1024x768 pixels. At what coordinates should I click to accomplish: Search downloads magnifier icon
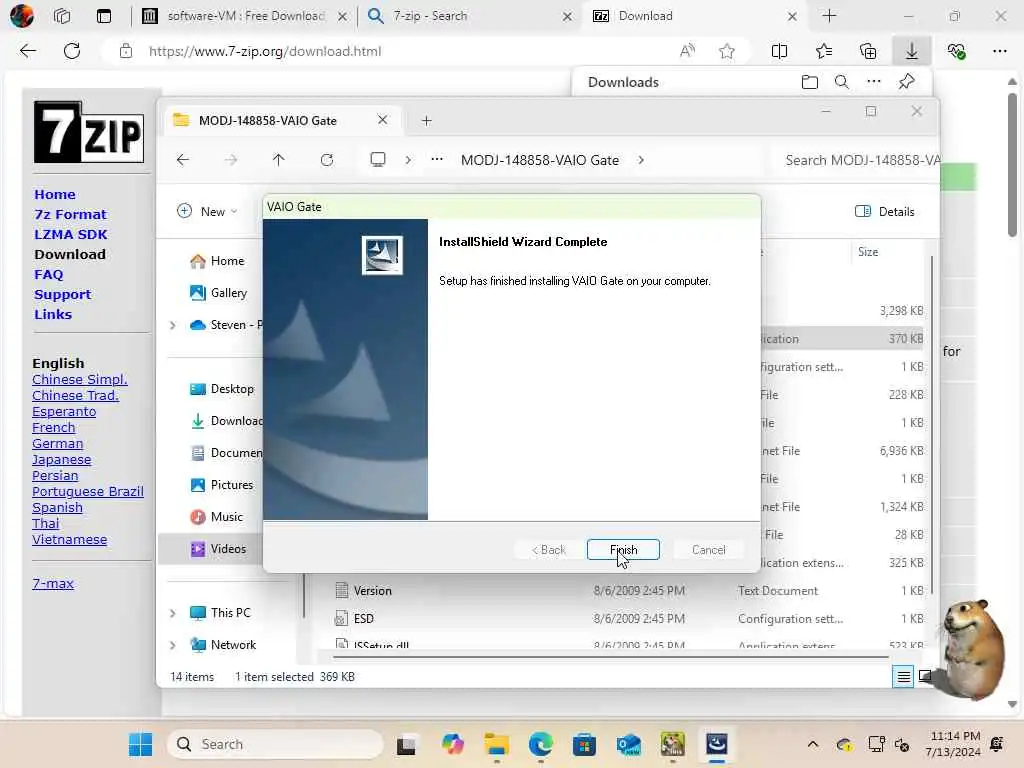(x=842, y=82)
